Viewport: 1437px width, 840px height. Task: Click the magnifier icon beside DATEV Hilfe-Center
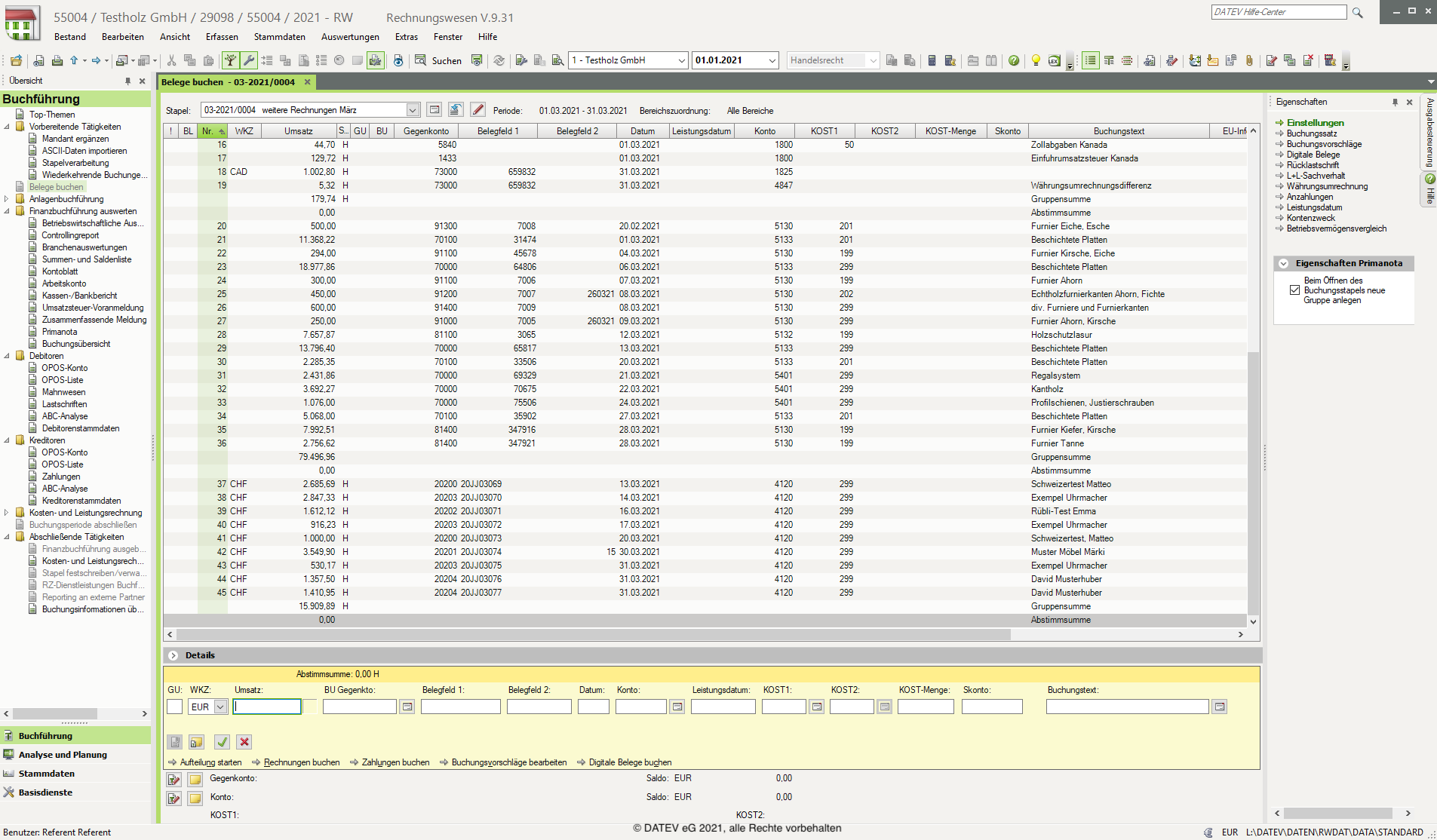1358,13
